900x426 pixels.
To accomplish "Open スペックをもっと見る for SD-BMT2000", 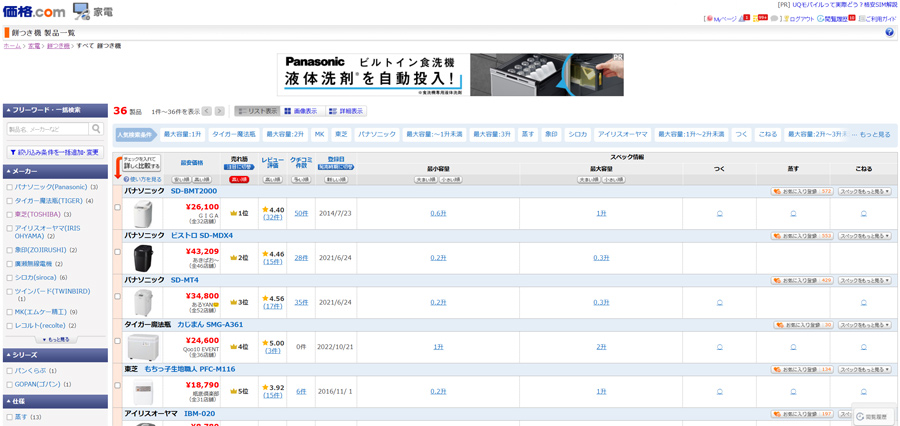I will click(865, 191).
